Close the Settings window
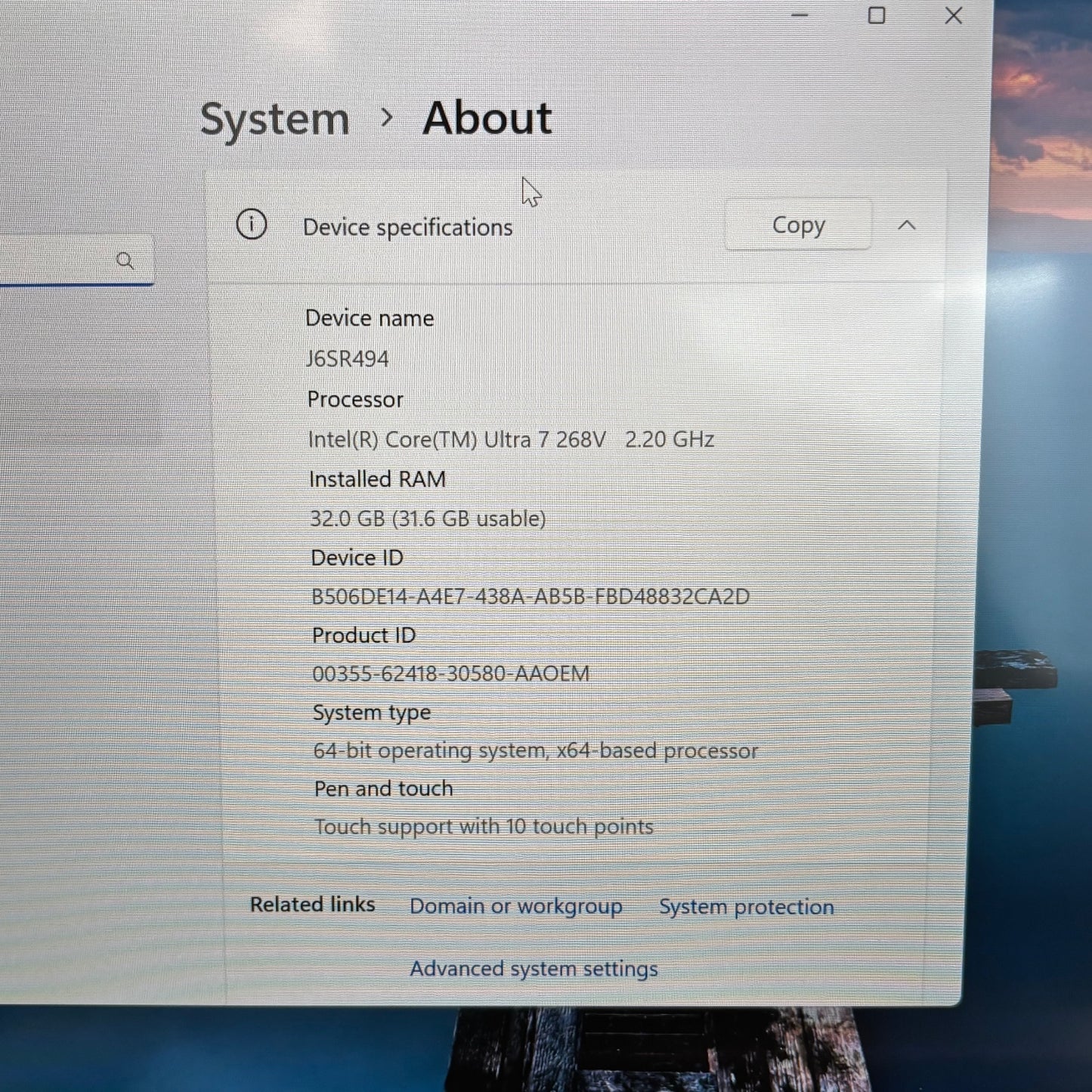 point(954,15)
